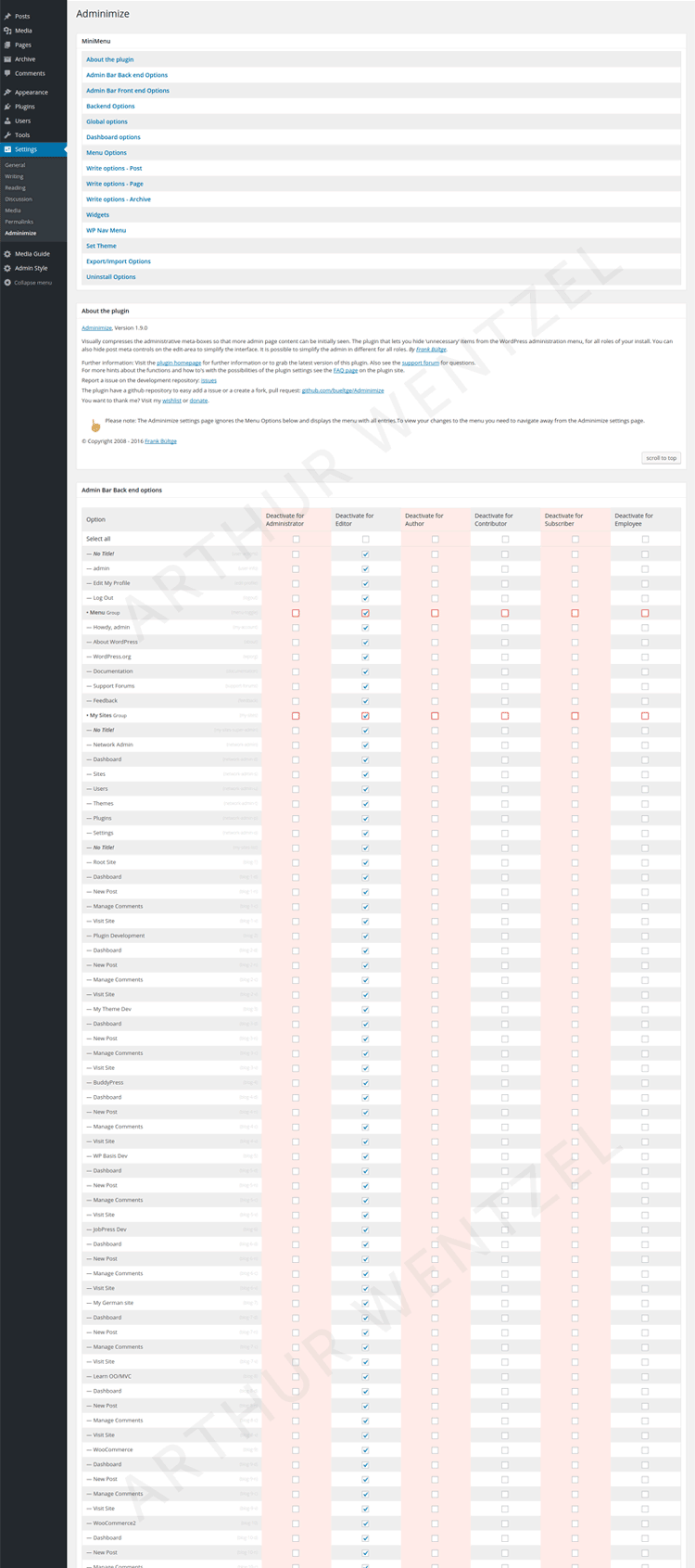The image size is (695, 1568).
Task: Uncheck Editor checkbox in Edit My Profile row
Action: coord(365,583)
